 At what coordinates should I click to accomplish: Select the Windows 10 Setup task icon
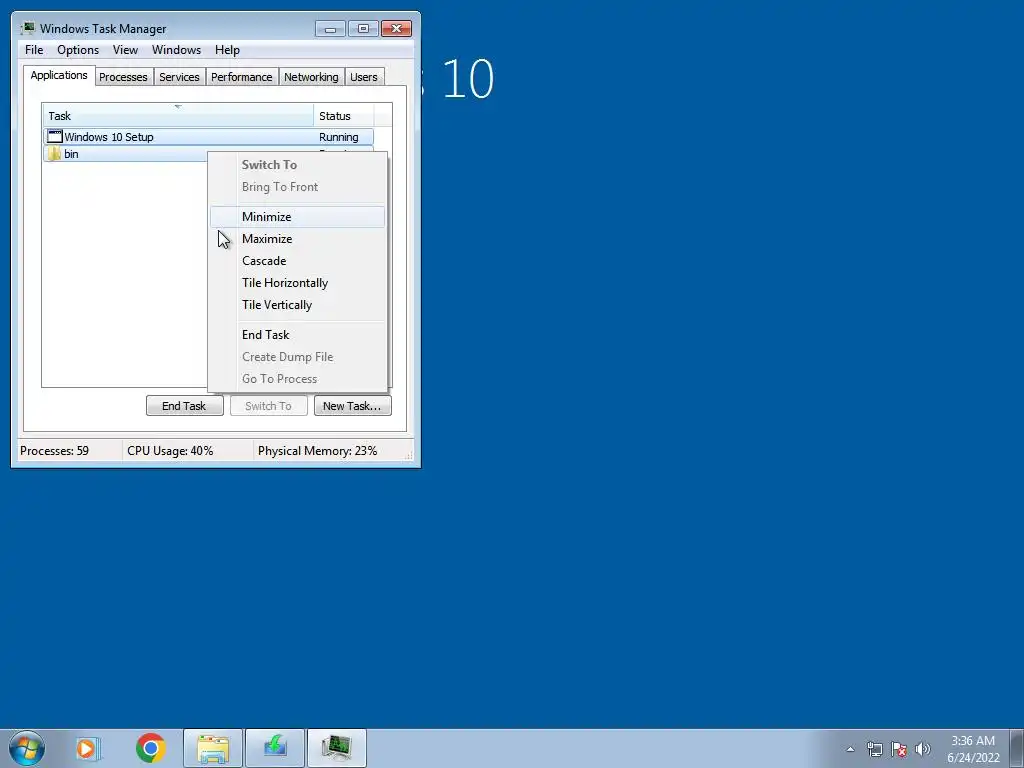coord(56,136)
